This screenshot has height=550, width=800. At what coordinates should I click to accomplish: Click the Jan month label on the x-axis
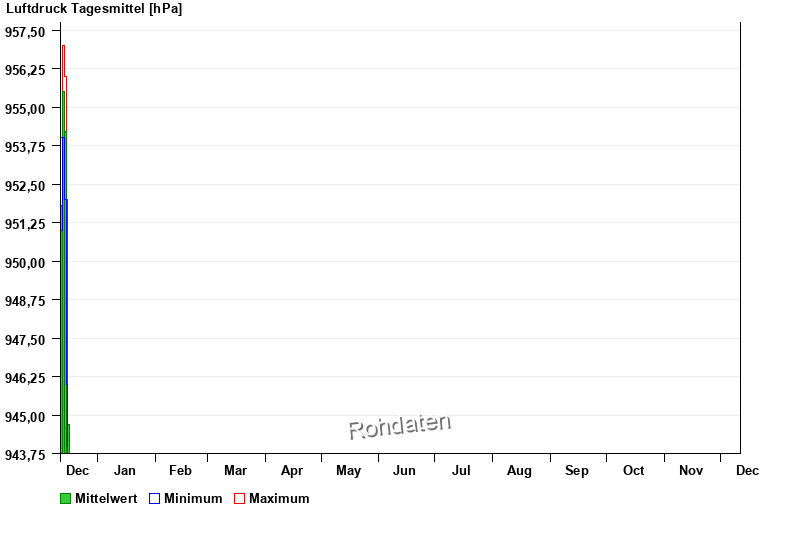pos(125,470)
